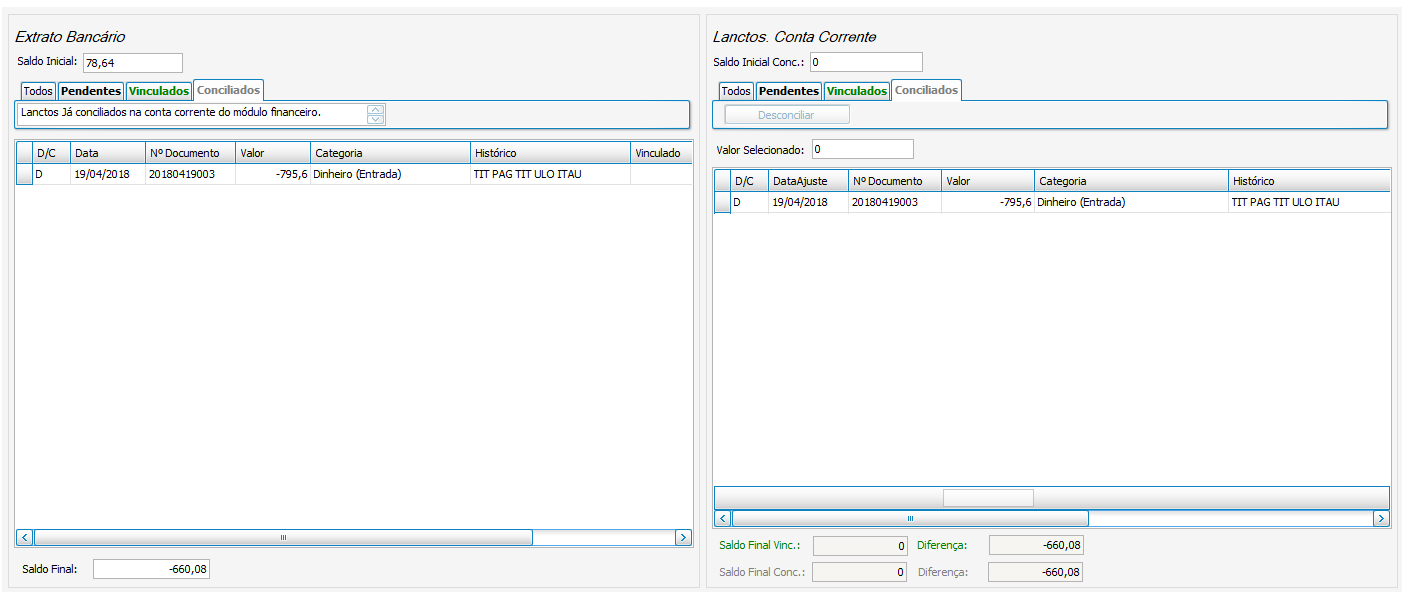Click the Desconciliar button

pyautogui.click(x=786, y=115)
